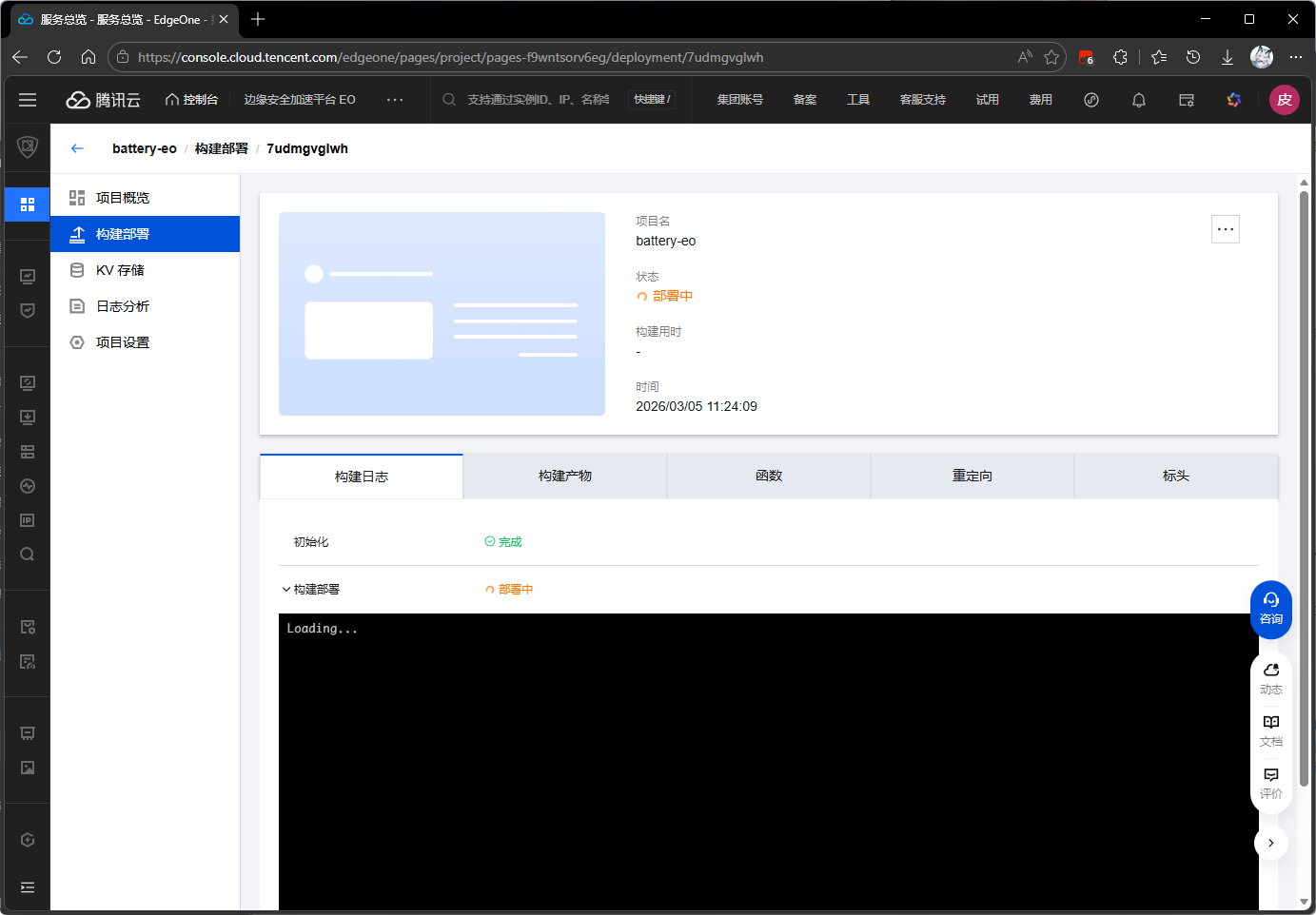
Task: Open the browser settings ellipsis menu
Action: [x=1296, y=57]
